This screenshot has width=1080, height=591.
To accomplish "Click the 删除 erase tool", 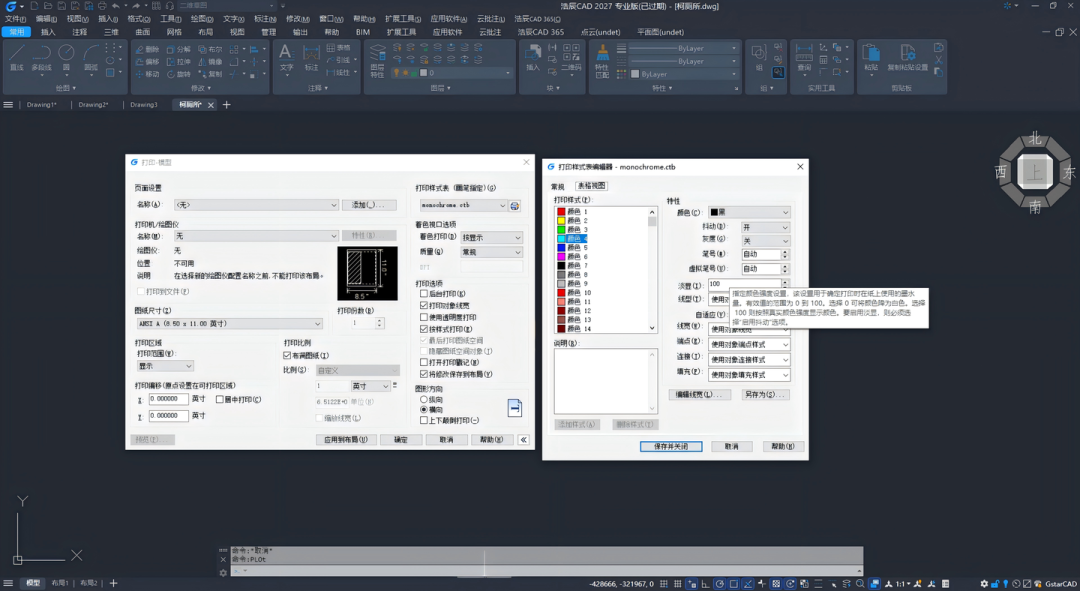I will 147,50.
